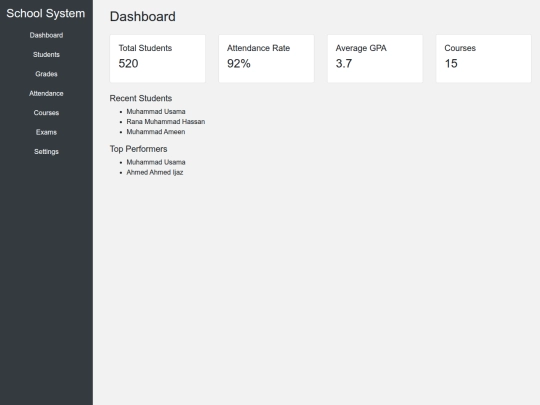Select Rana Muhammad Hassan in list
Screen dimensions: 540x405
tap(166, 122)
